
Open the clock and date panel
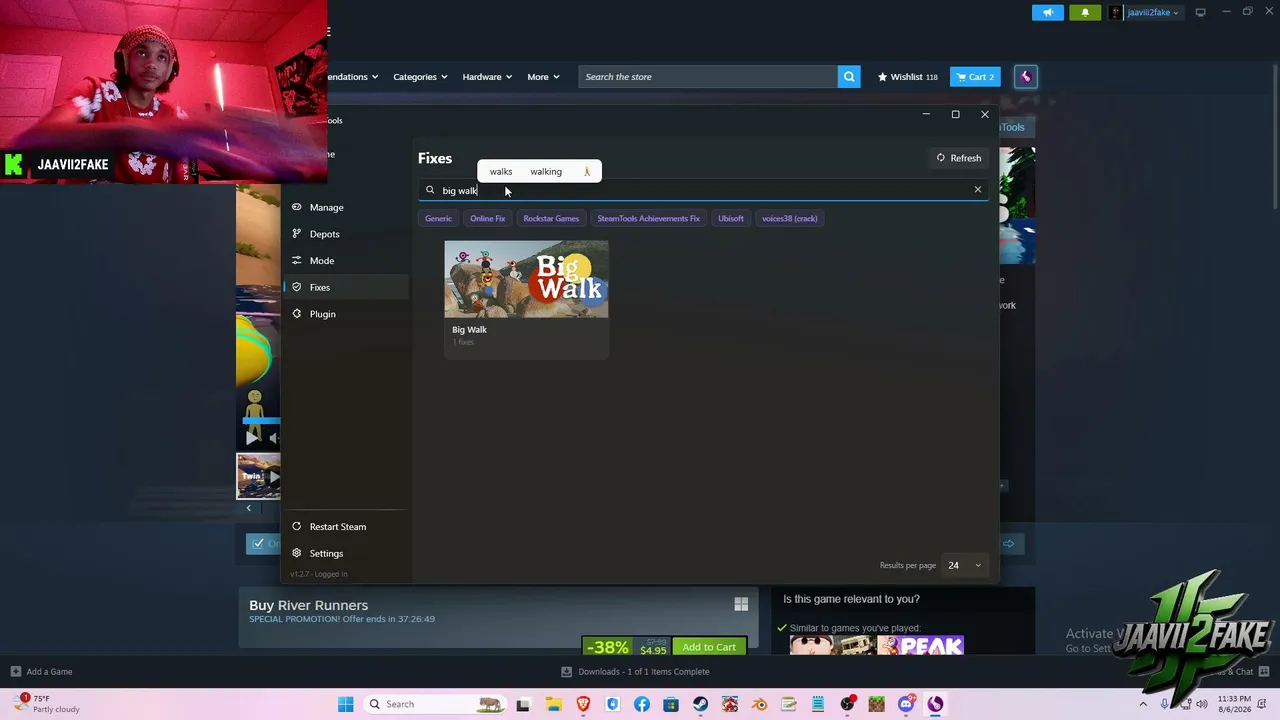coord(1236,704)
